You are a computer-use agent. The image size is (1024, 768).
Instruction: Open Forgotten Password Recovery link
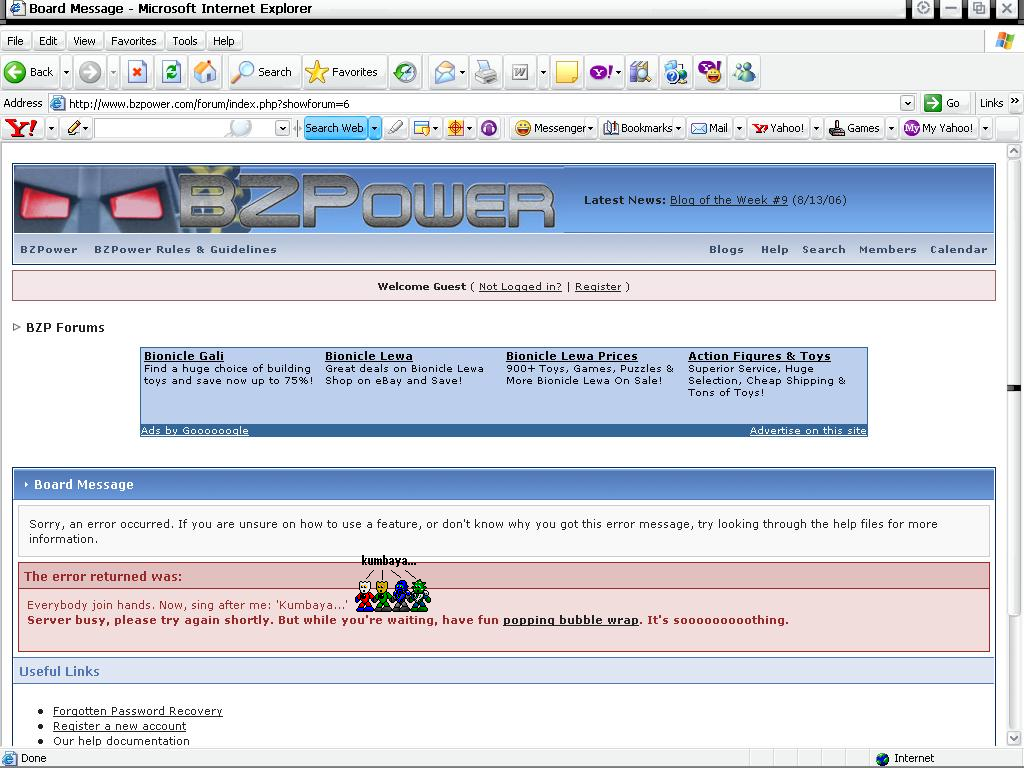point(138,711)
